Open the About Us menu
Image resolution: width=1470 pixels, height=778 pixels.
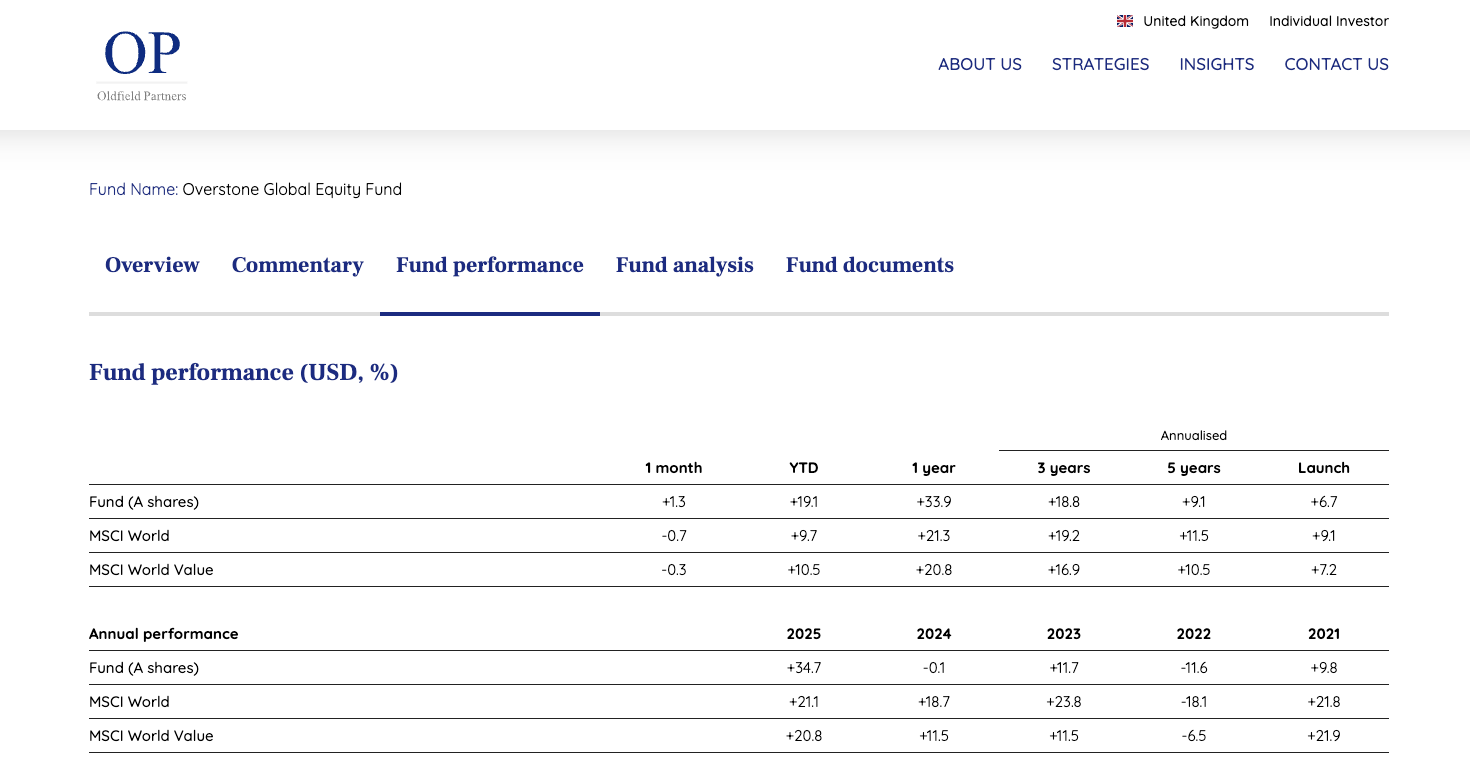tap(980, 64)
